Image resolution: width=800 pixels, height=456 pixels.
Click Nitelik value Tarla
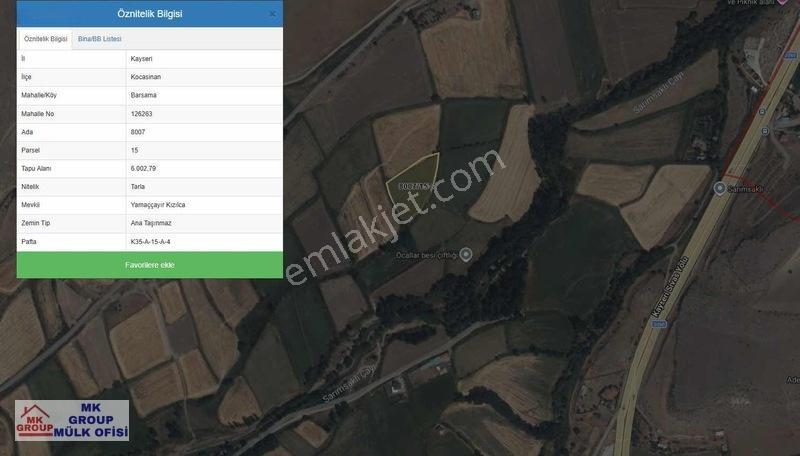[x=138, y=187]
